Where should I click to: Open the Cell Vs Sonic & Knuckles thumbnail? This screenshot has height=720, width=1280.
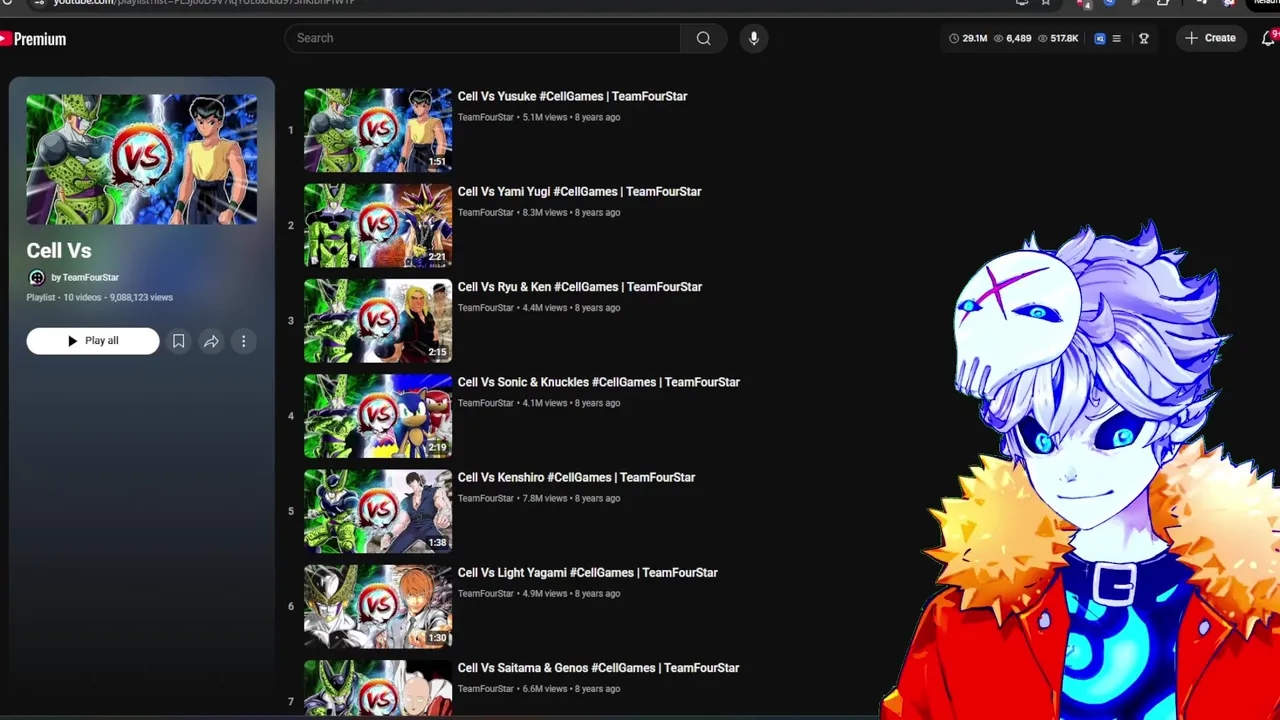coord(378,416)
